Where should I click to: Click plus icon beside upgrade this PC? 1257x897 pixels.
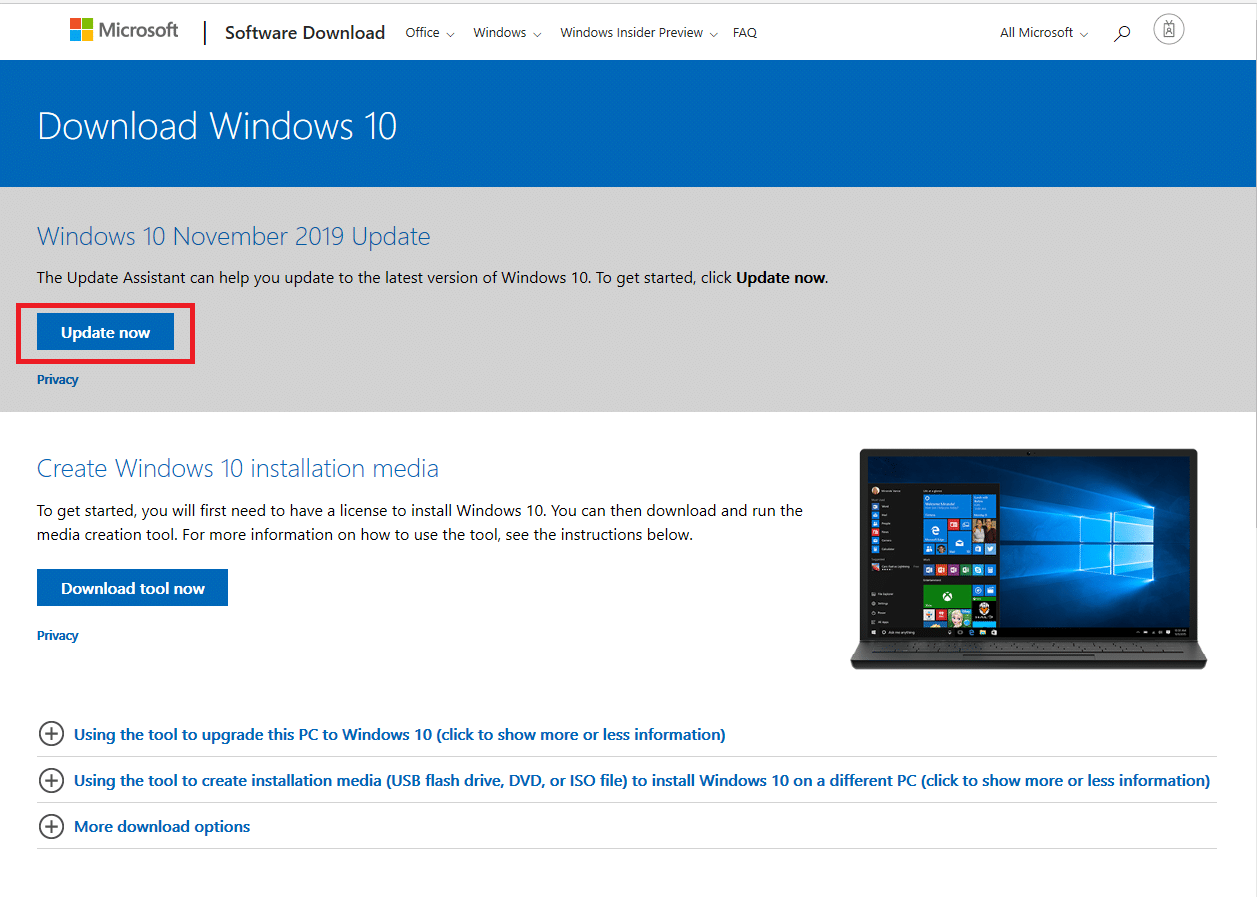[x=50, y=734]
